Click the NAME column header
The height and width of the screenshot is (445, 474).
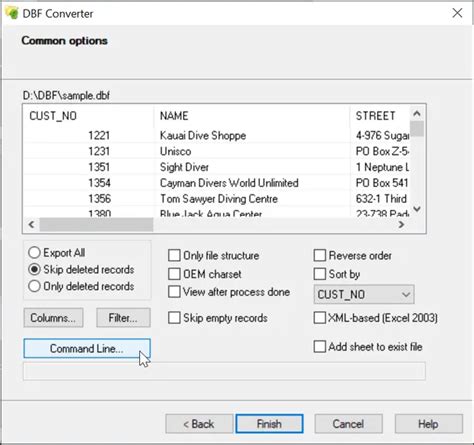[252, 116]
